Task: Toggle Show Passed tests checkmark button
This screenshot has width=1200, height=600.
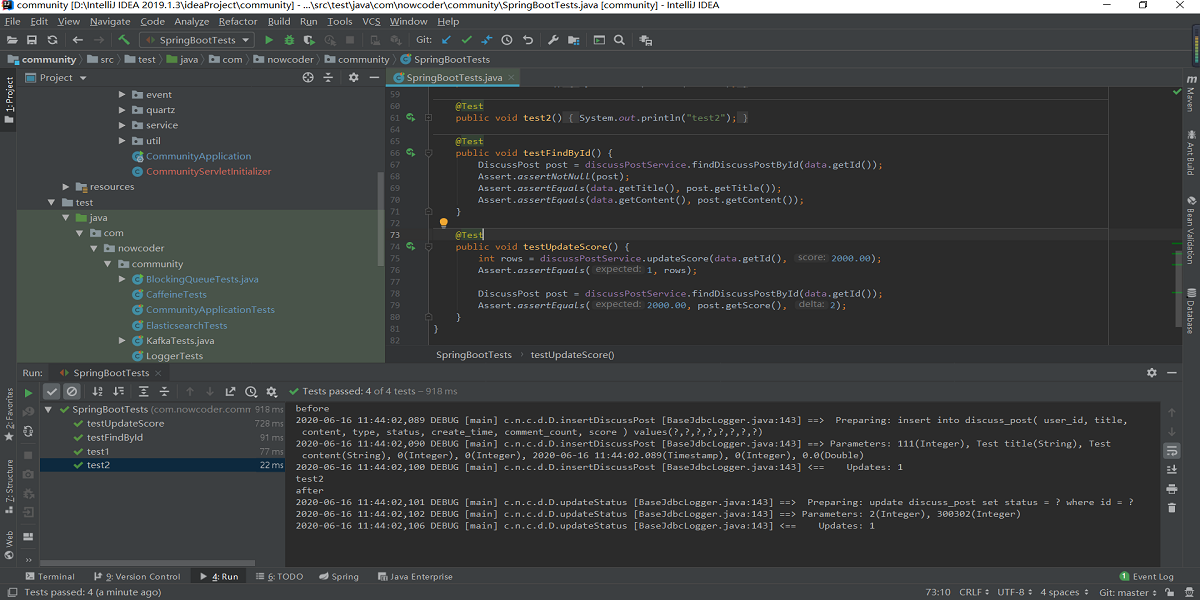Action: coord(52,392)
